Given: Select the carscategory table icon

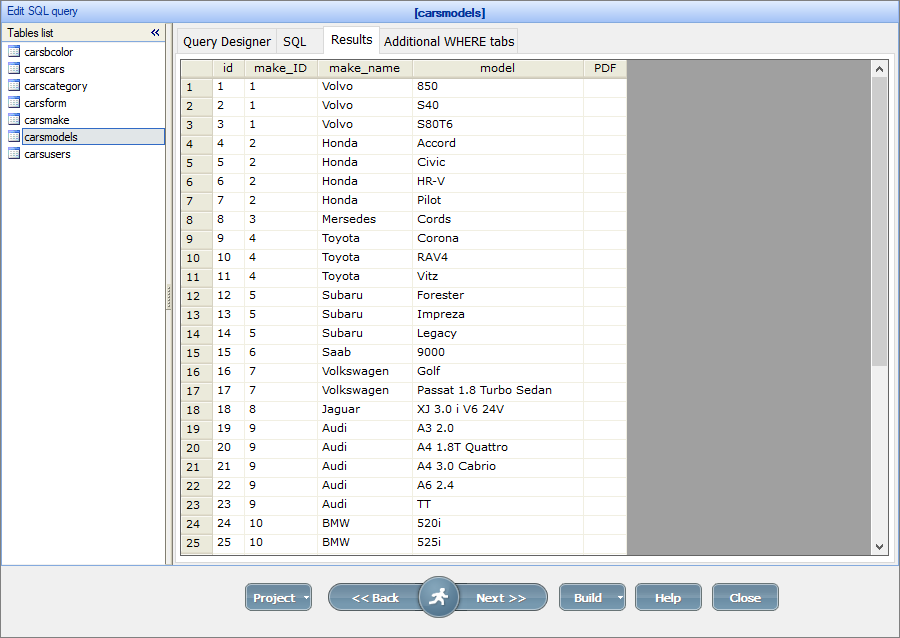Looking at the screenshot, I should tap(13, 85).
